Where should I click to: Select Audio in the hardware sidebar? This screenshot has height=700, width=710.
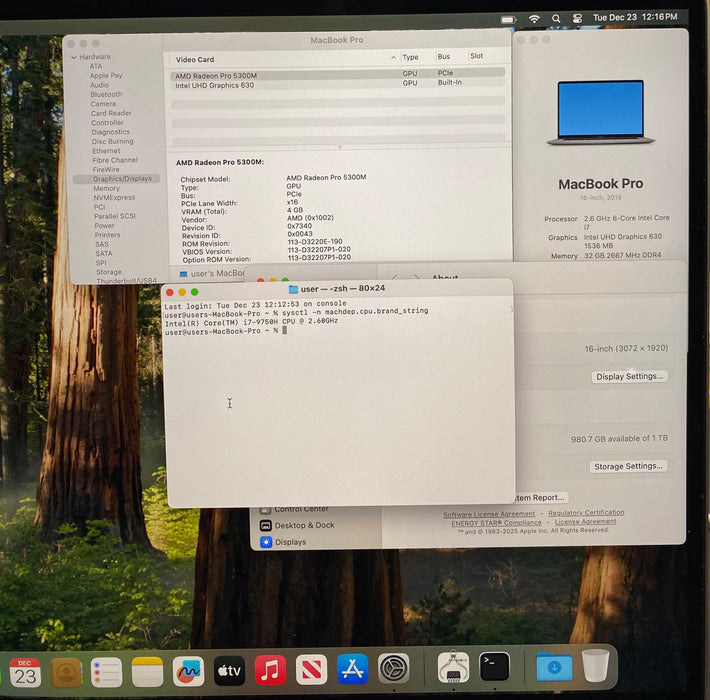tap(99, 85)
